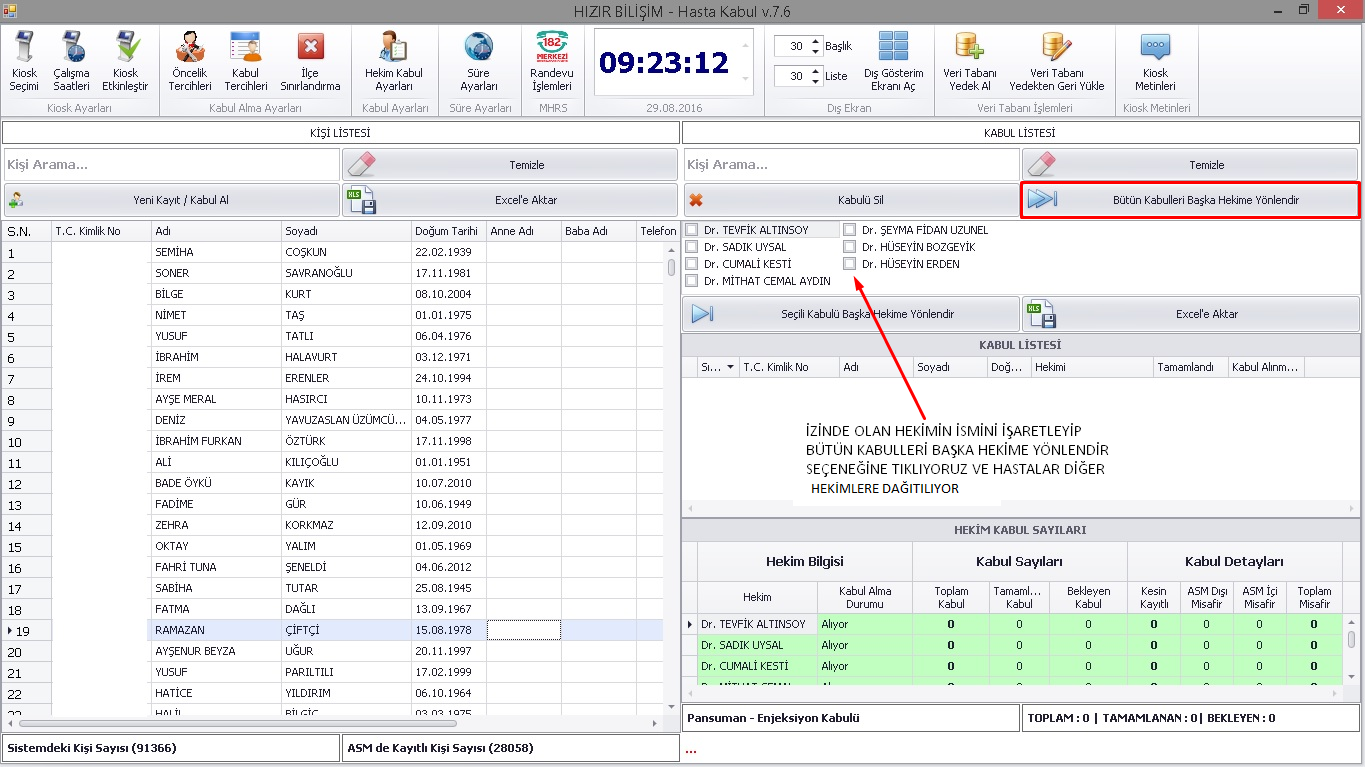Open MHRS Randevu İşlemleri
Viewport: 1365px width, 767px height.
click(x=551, y=61)
